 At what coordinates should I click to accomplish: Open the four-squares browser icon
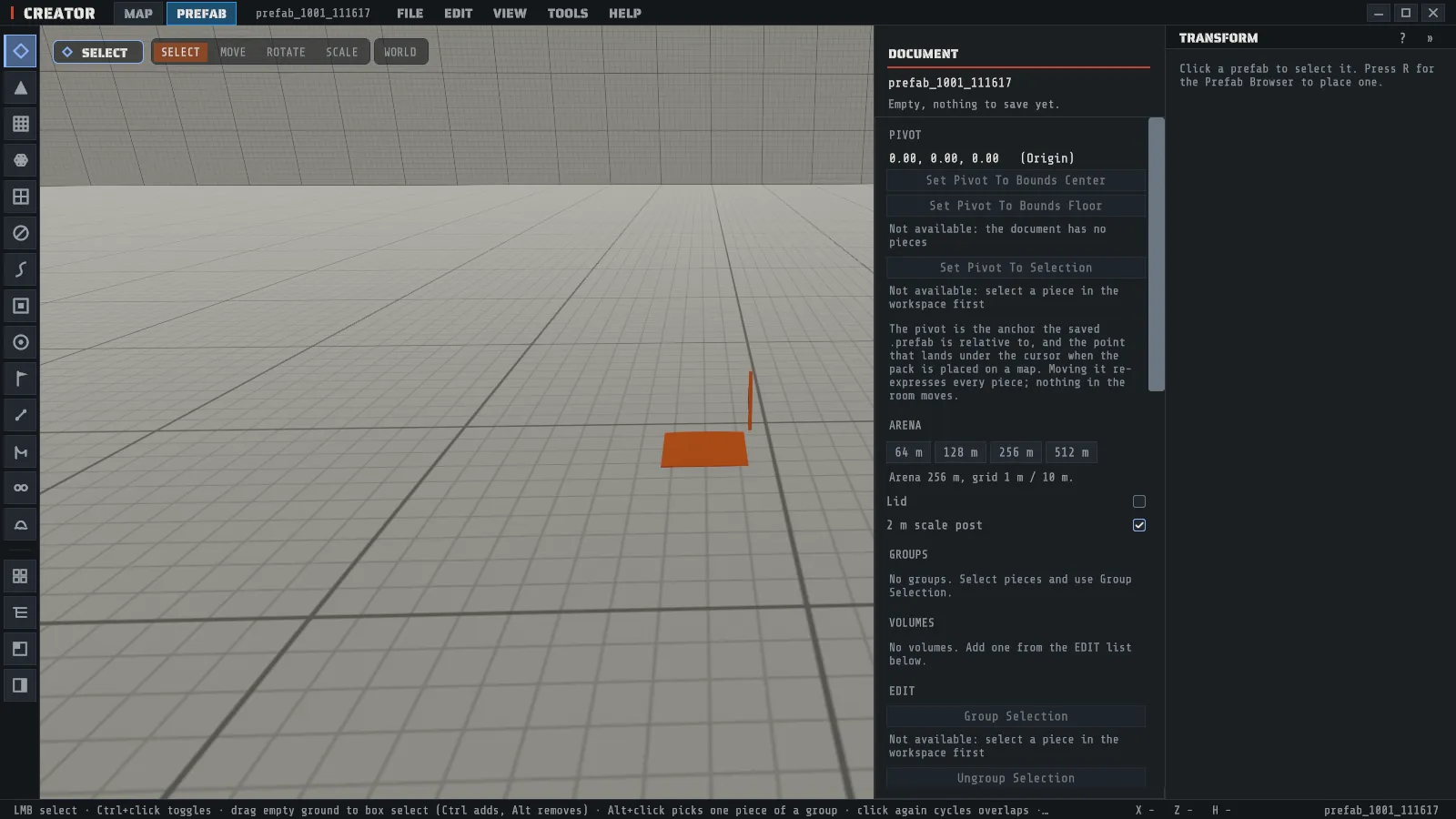click(x=20, y=576)
